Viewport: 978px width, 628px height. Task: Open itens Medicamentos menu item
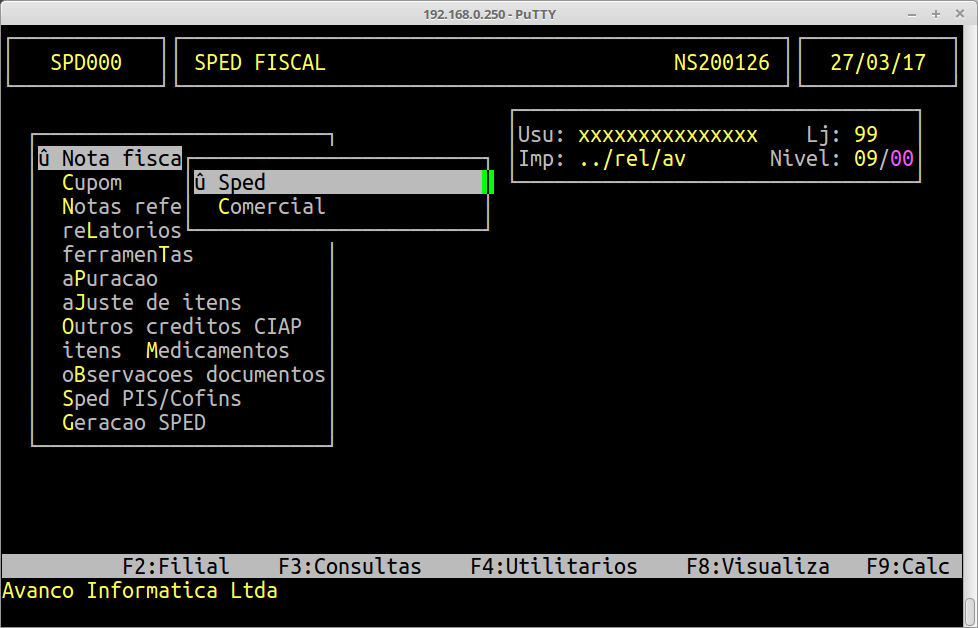point(175,351)
